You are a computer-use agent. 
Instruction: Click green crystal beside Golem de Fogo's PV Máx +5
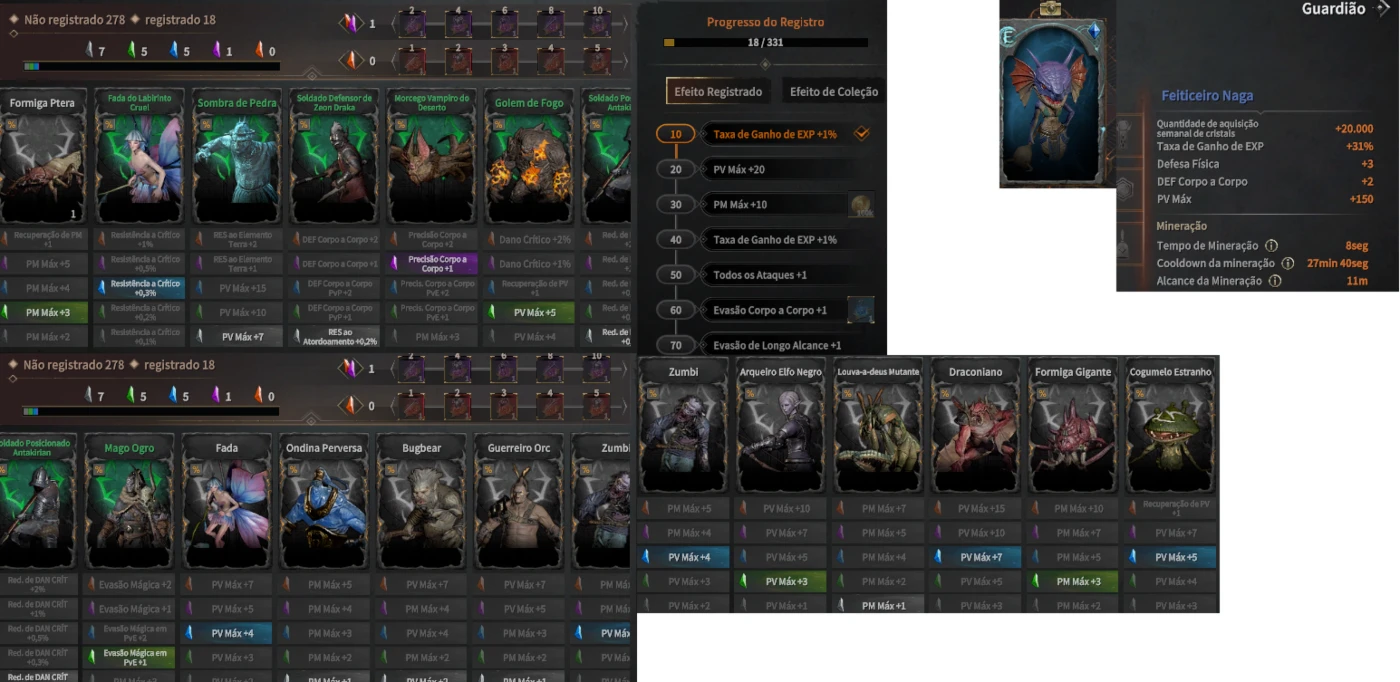tap(492, 312)
